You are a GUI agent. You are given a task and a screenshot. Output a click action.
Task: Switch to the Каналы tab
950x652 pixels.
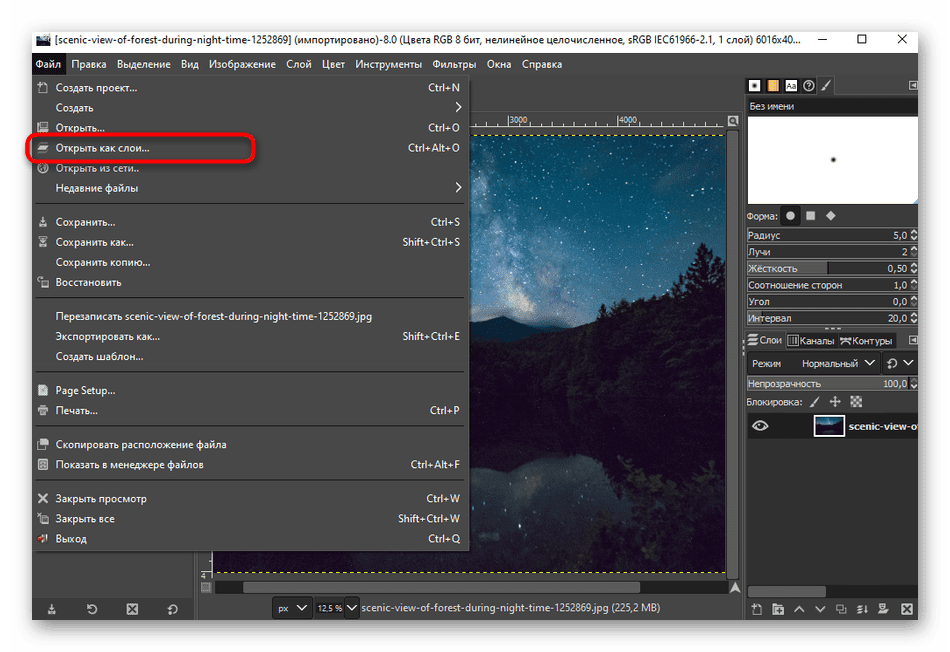(x=811, y=341)
